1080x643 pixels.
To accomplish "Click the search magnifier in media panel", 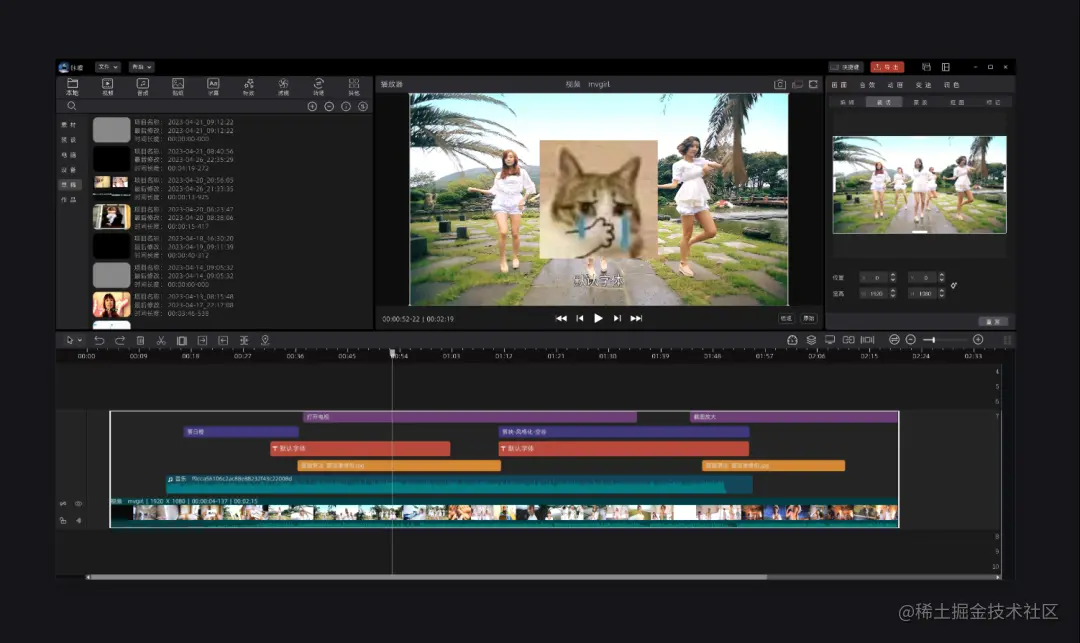I will click(x=72, y=106).
